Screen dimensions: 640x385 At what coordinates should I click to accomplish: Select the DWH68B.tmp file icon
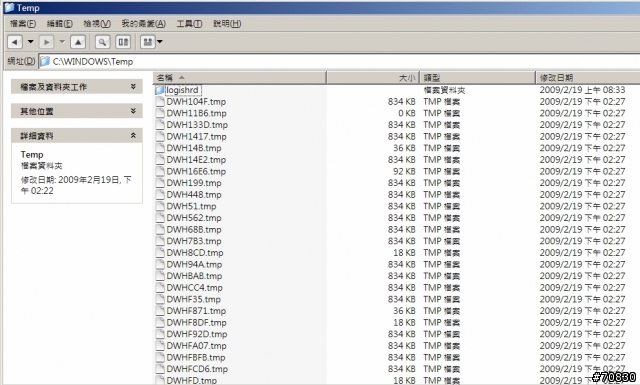point(160,229)
